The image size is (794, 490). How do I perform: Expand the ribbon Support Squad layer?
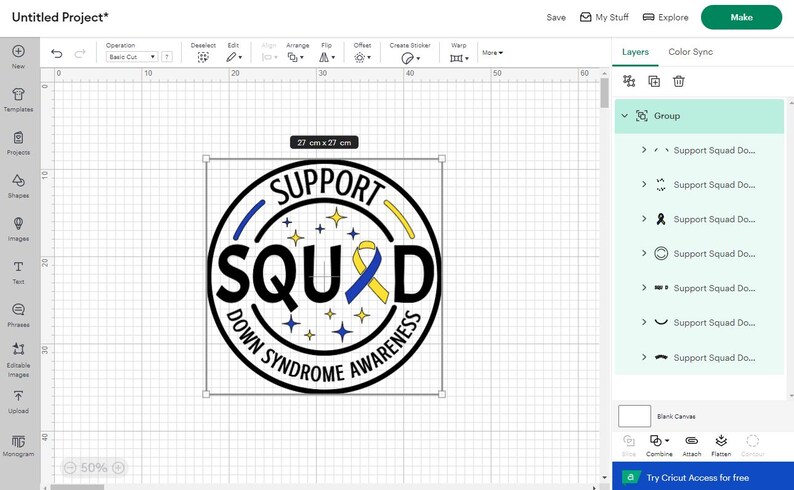[644, 219]
